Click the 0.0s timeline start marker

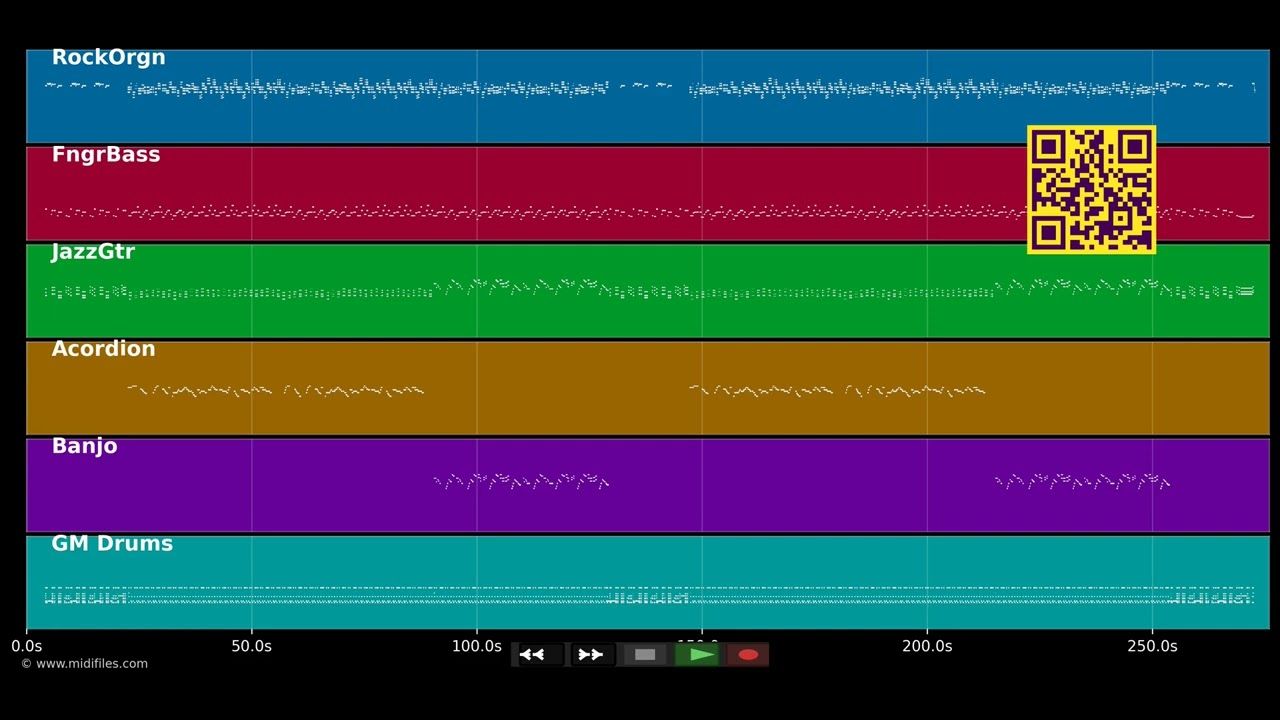(27, 647)
